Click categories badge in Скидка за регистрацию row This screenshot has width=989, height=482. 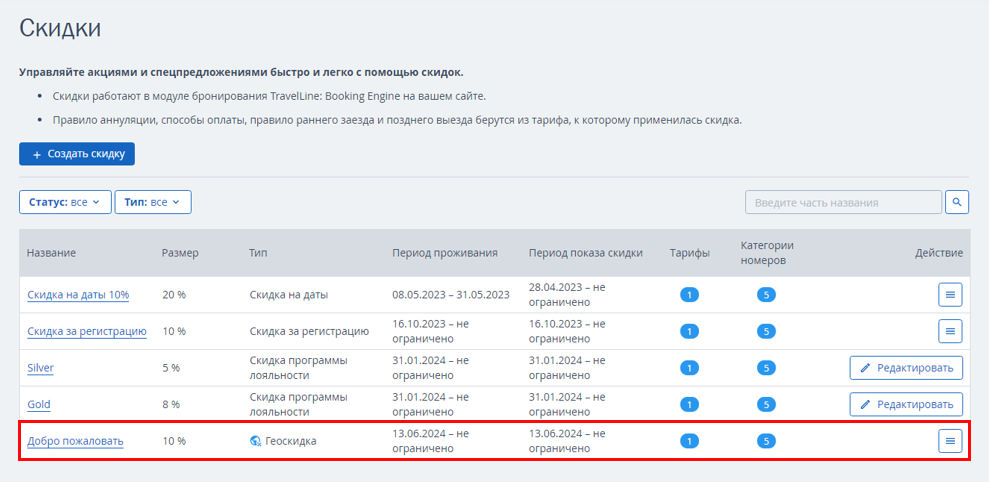pos(766,331)
